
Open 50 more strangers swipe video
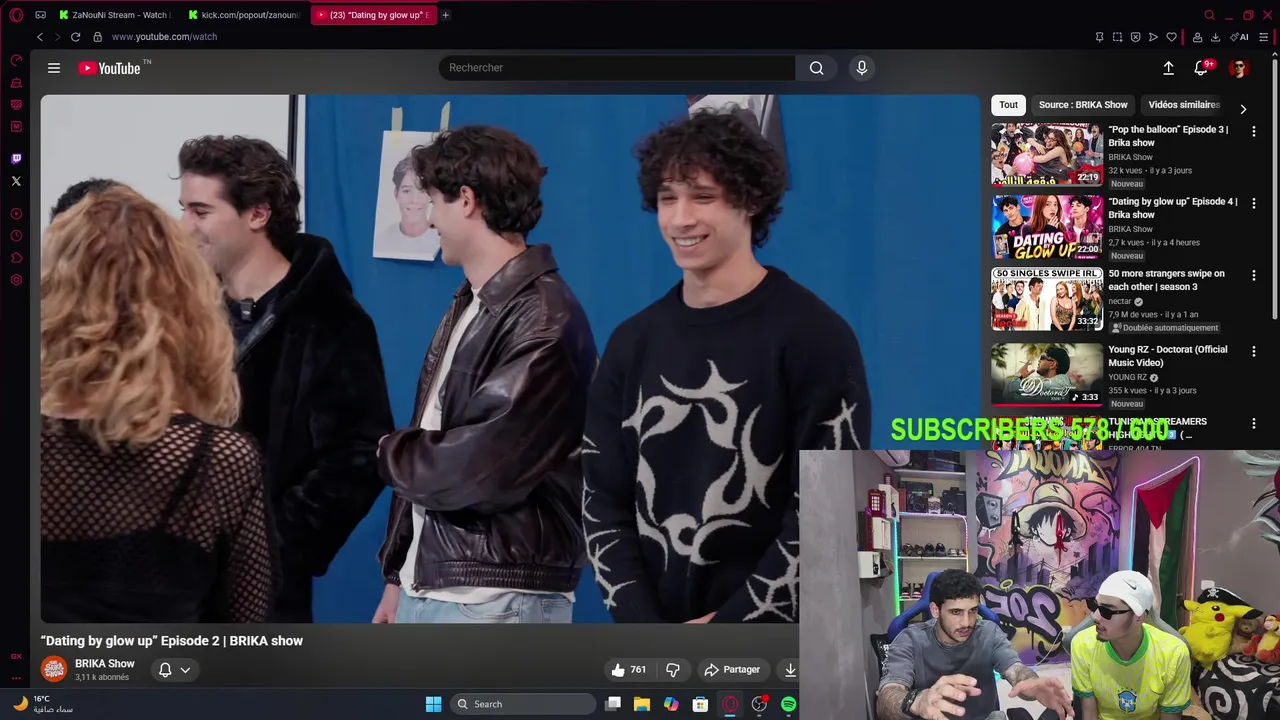click(1047, 299)
